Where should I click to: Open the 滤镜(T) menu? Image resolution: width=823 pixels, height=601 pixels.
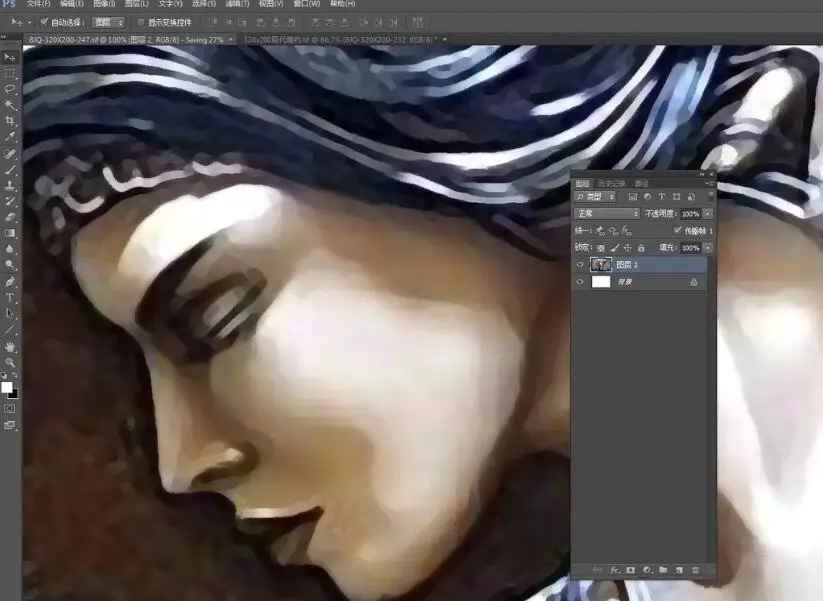coord(237,4)
